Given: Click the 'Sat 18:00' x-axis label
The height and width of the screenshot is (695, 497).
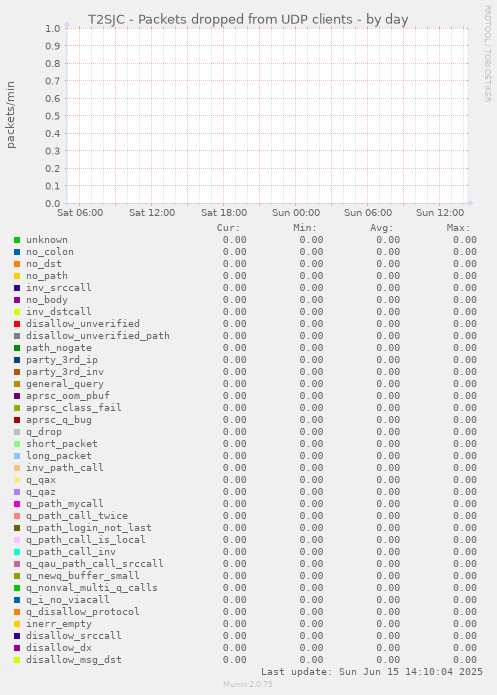Looking at the screenshot, I should click(x=224, y=213).
